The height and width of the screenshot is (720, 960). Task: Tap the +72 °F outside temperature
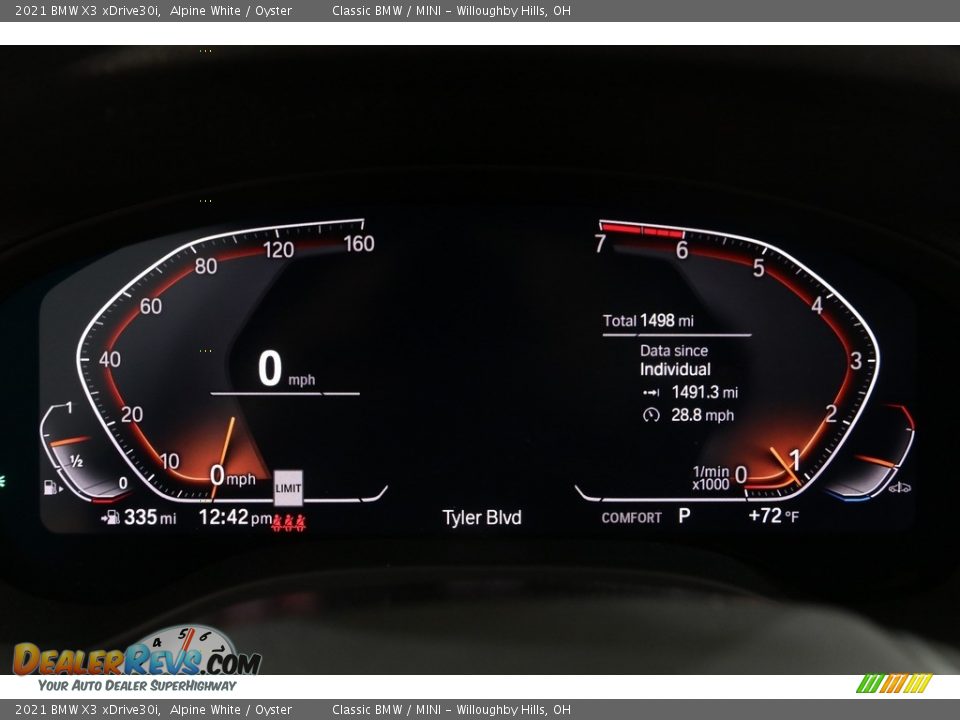pyautogui.click(x=774, y=516)
